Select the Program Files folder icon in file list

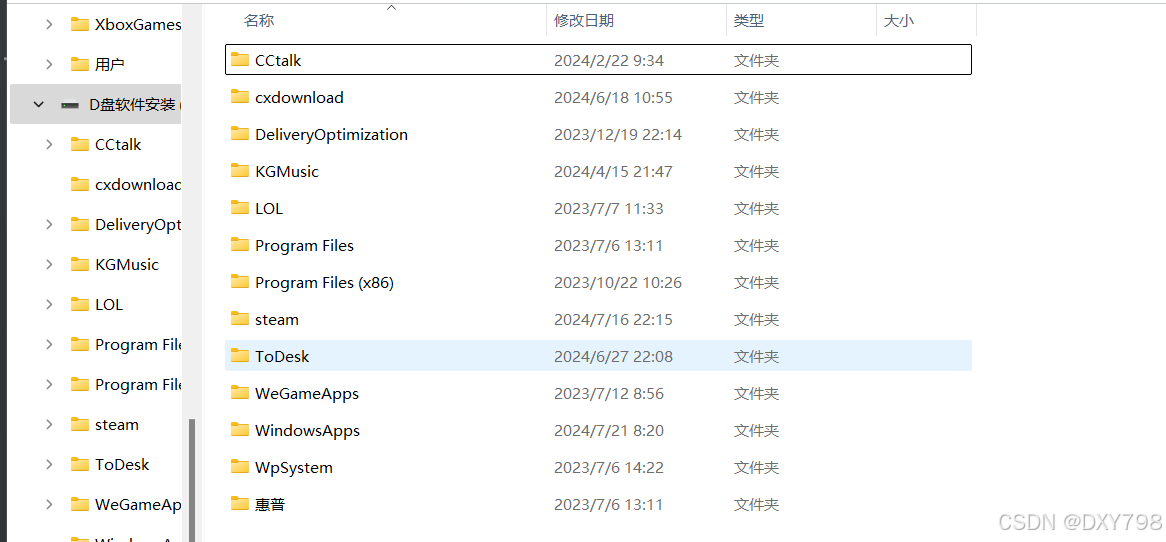239,245
